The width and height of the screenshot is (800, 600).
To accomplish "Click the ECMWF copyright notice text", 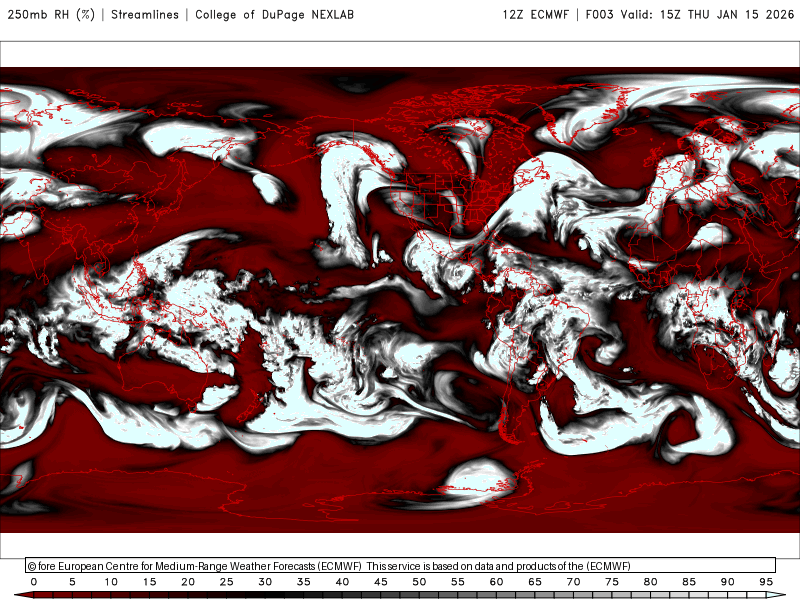I will 329,566.
